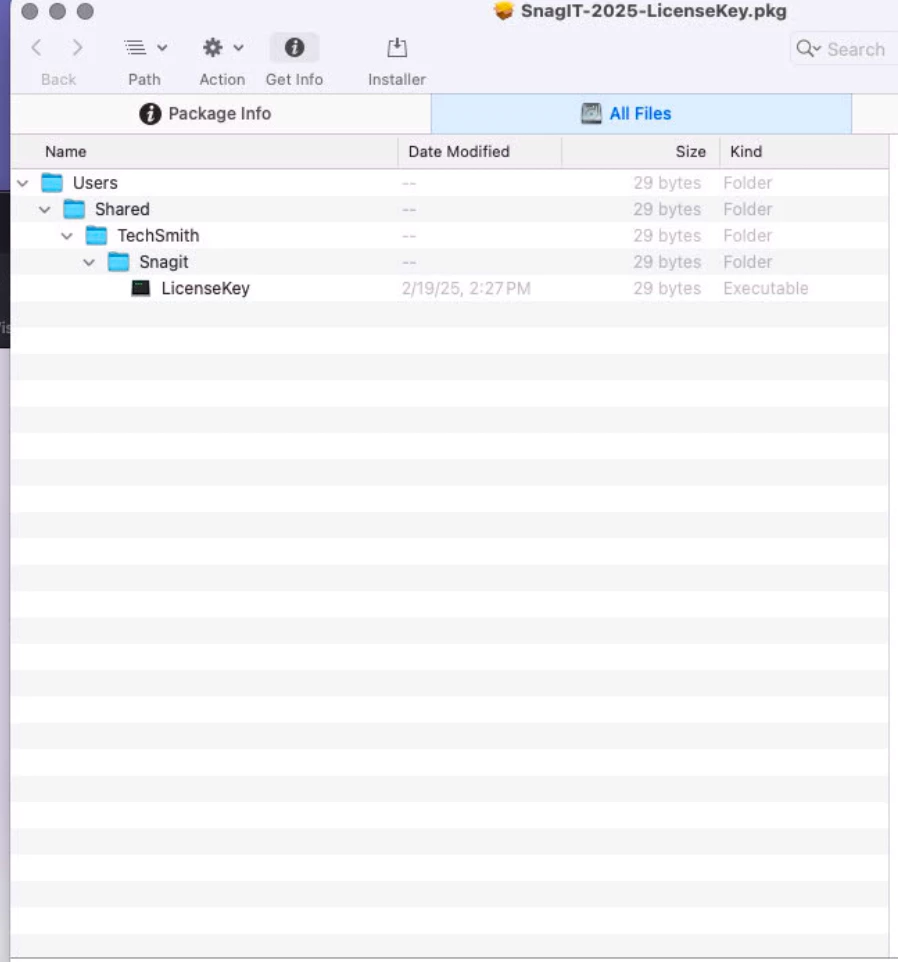Sort by the Kind column header
Screen dimensions: 898x962
pyautogui.click(x=804, y=152)
